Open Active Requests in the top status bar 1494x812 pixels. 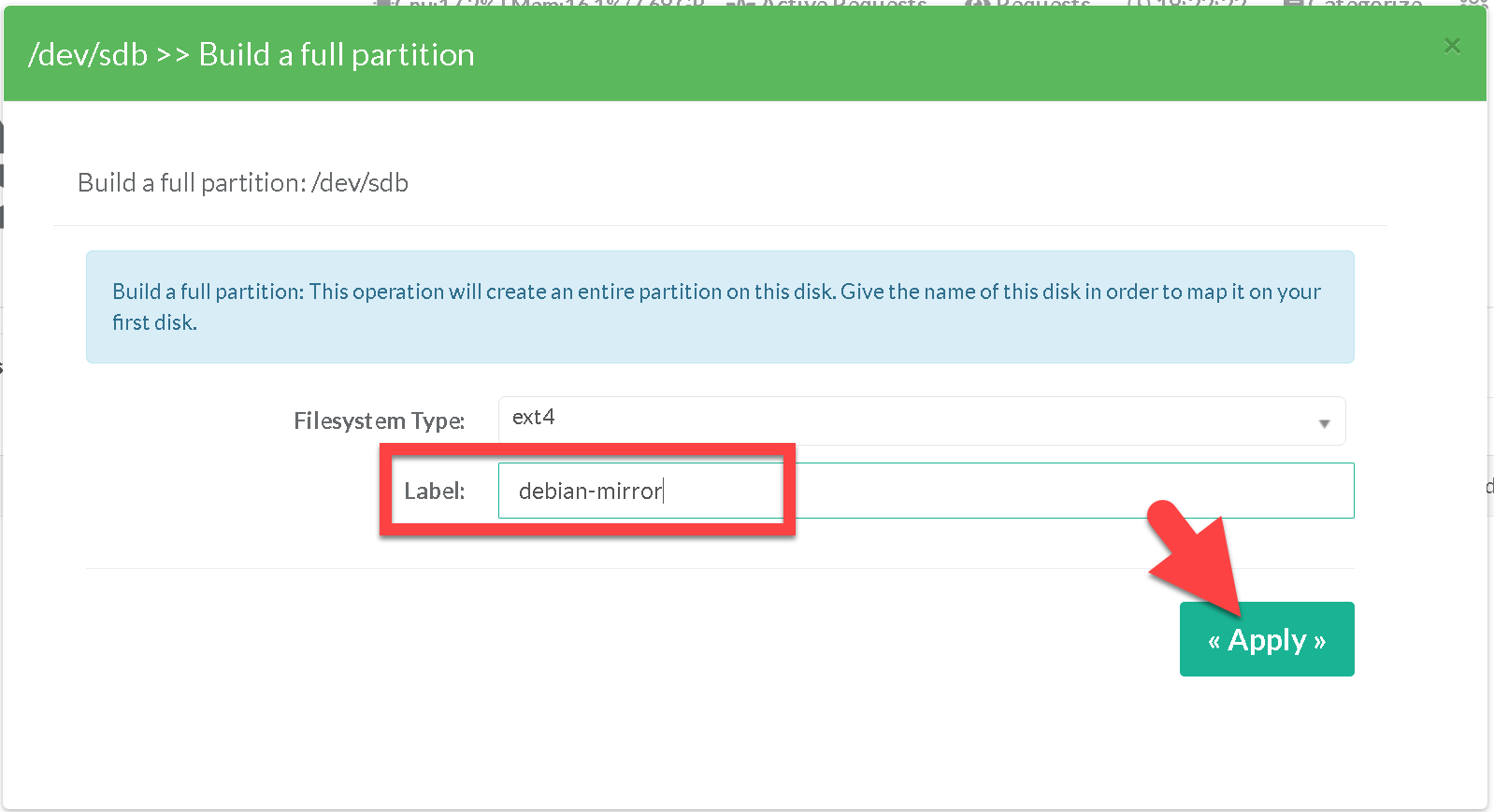click(841, 4)
